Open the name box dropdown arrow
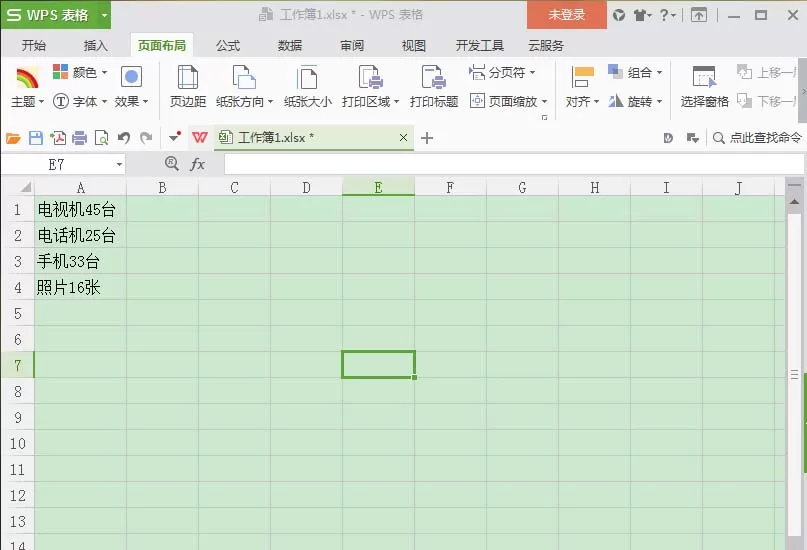The width and height of the screenshot is (807, 550). click(119, 165)
